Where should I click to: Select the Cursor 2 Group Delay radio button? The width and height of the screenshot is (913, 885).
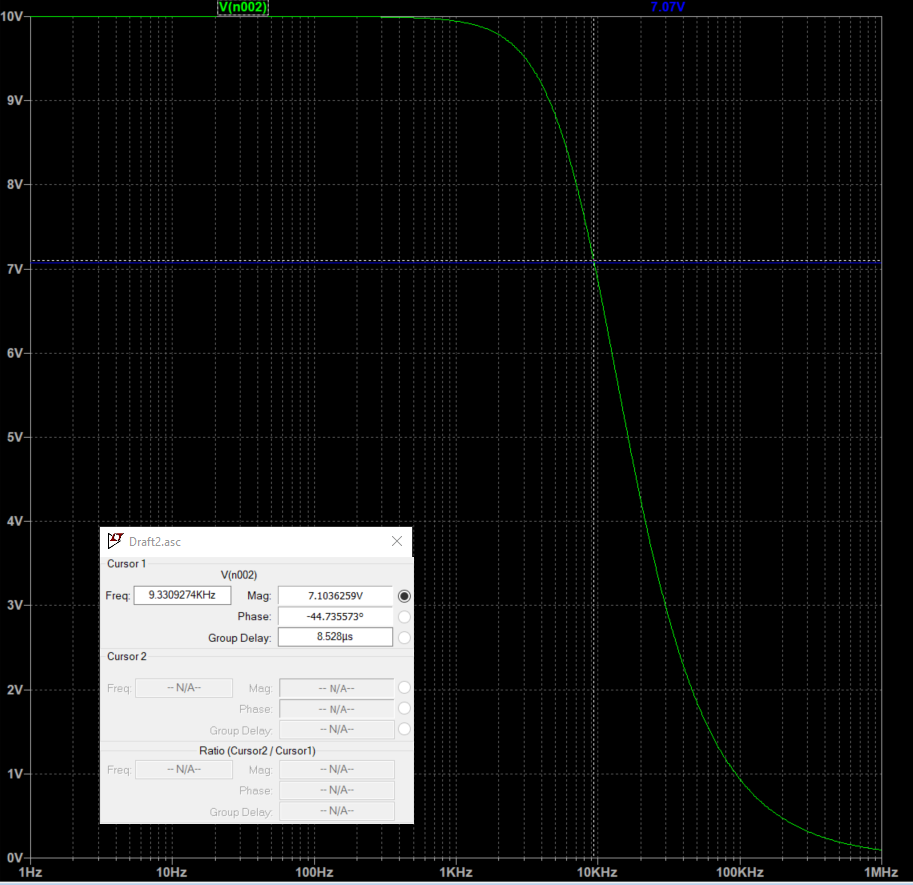click(404, 729)
